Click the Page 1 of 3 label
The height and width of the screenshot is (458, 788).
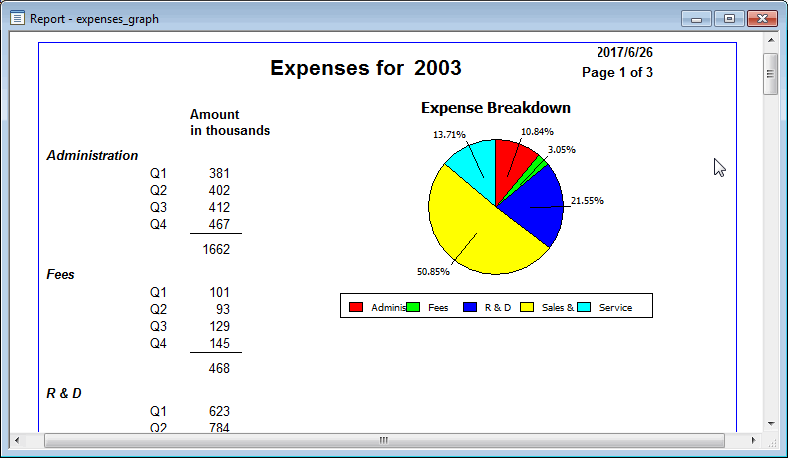point(617,72)
